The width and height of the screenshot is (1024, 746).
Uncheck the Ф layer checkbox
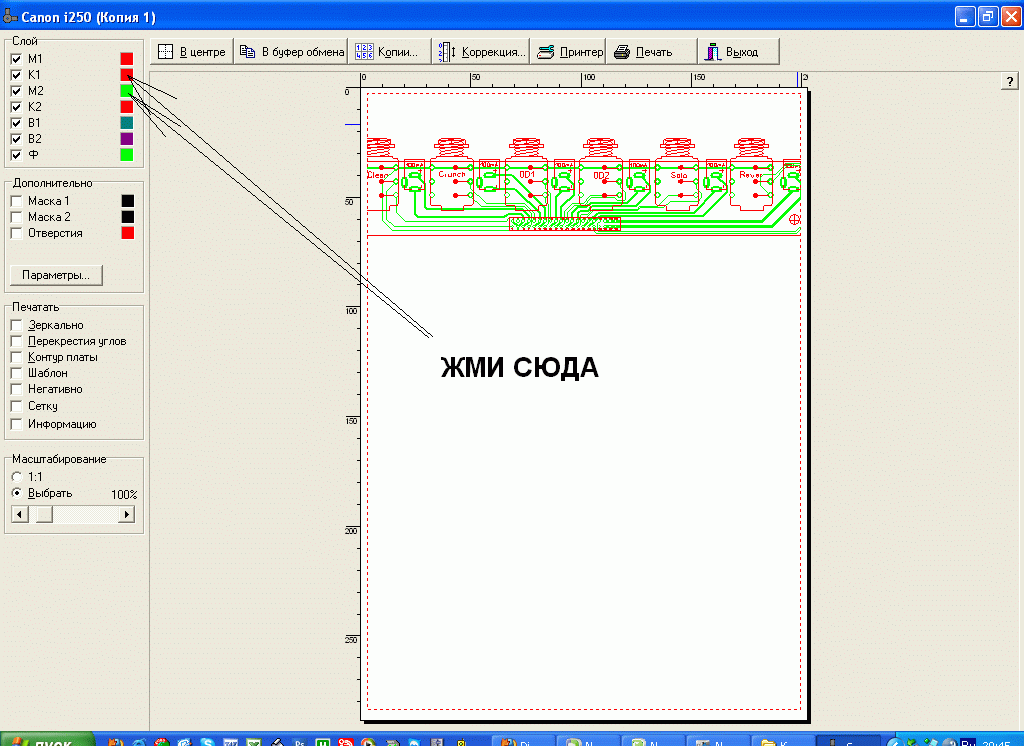click(16, 155)
